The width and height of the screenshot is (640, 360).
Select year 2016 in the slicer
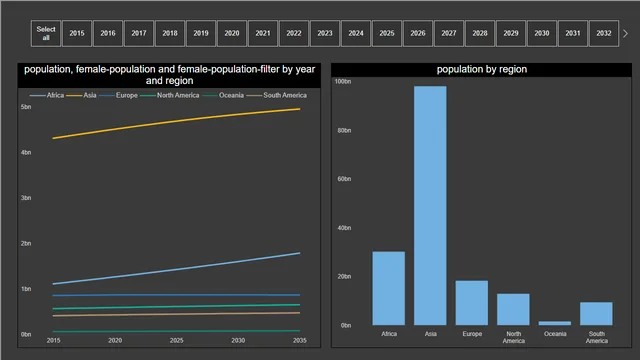108,33
